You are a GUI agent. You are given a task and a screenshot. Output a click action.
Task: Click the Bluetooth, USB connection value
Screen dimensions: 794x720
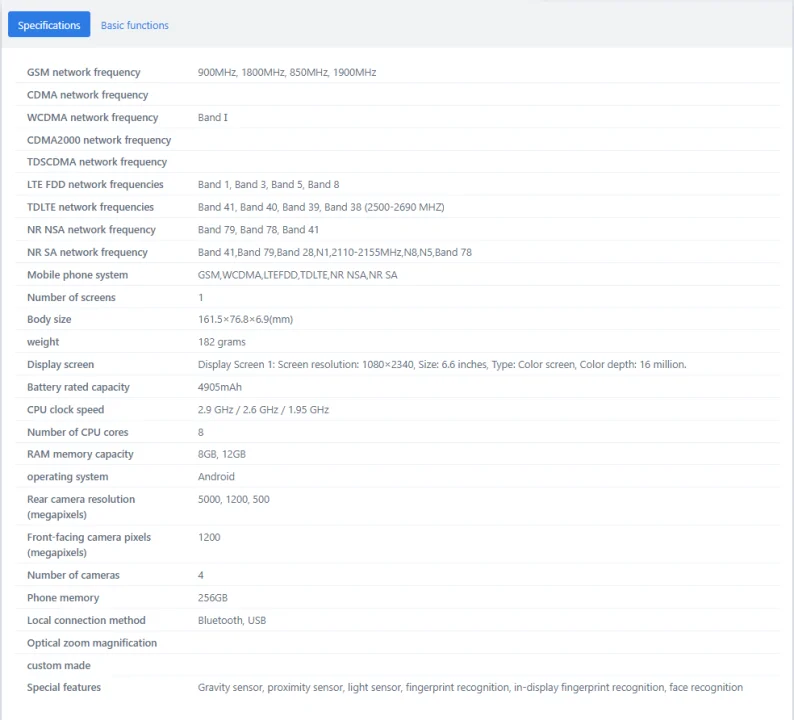pyautogui.click(x=231, y=620)
